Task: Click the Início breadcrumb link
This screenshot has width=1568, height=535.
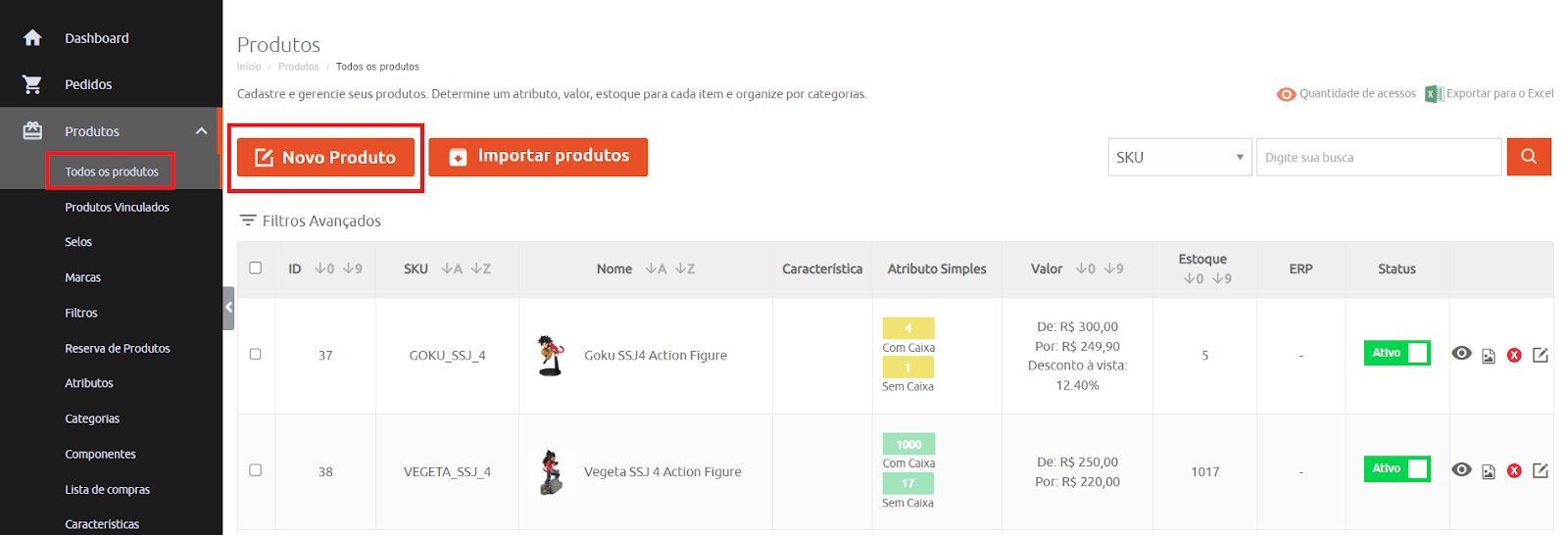Action: tap(249, 67)
